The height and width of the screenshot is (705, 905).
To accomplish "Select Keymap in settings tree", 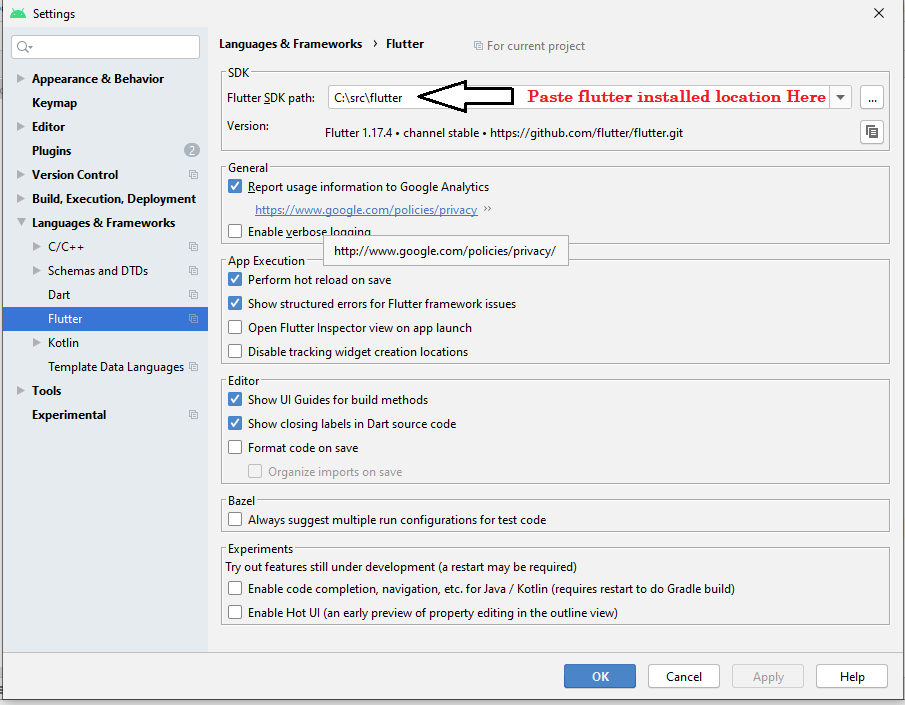I will pos(54,103).
